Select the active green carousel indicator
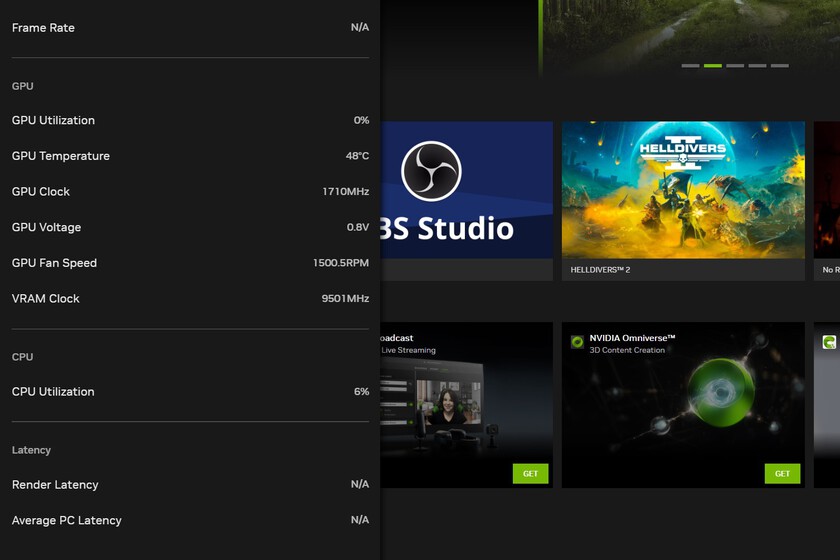The width and height of the screenshot is (840, 560). click(x=713, y=66)
